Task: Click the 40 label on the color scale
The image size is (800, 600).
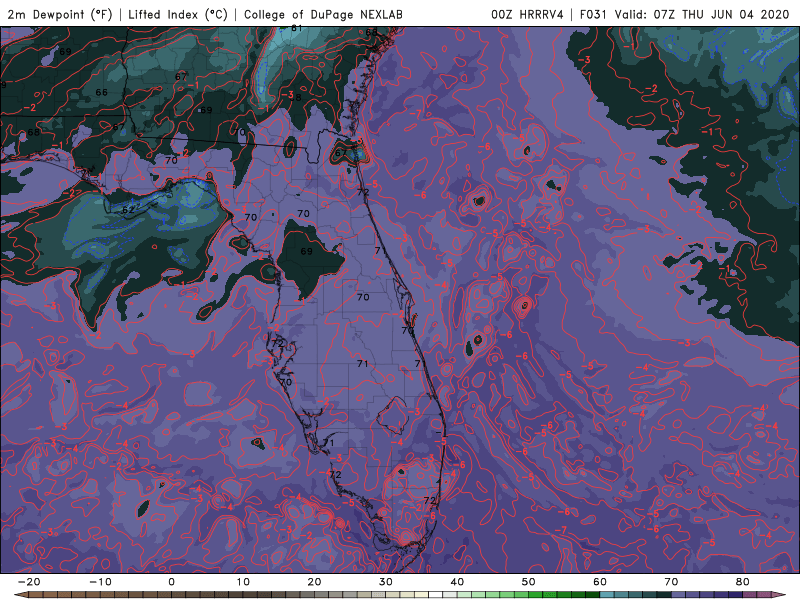Action: click(x=457, y=582)
